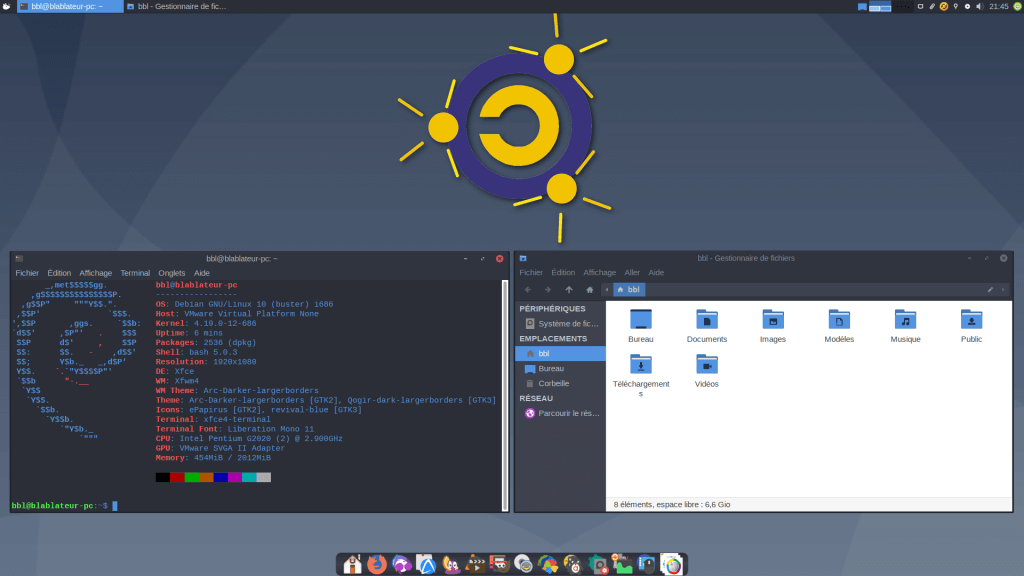
Task: Select the Musique folder
Action: point(905,326)
